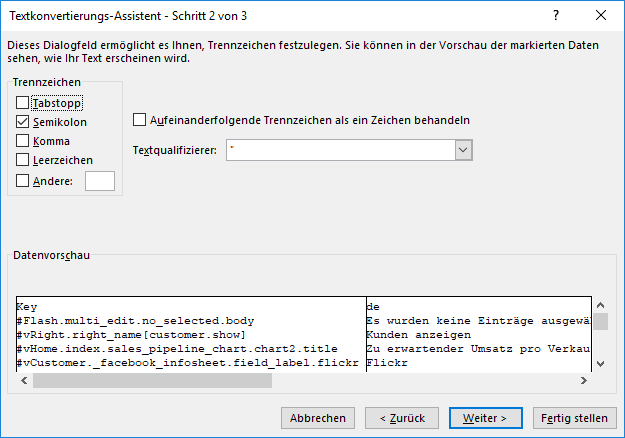The width and height of the screenshot is (625, 438).
Task: Click the preview's horizontal scrollbar thumb
Action: (150, 381)
